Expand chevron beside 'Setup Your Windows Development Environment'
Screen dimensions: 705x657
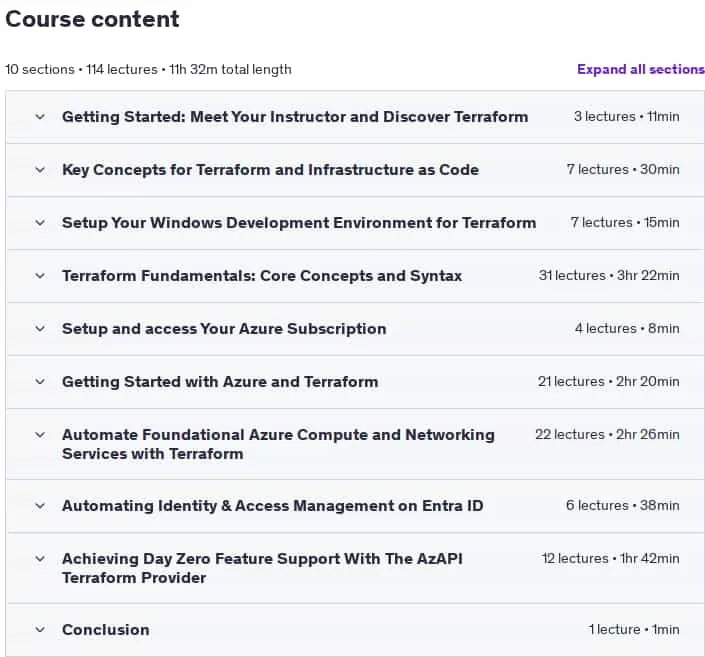point(40,223)
